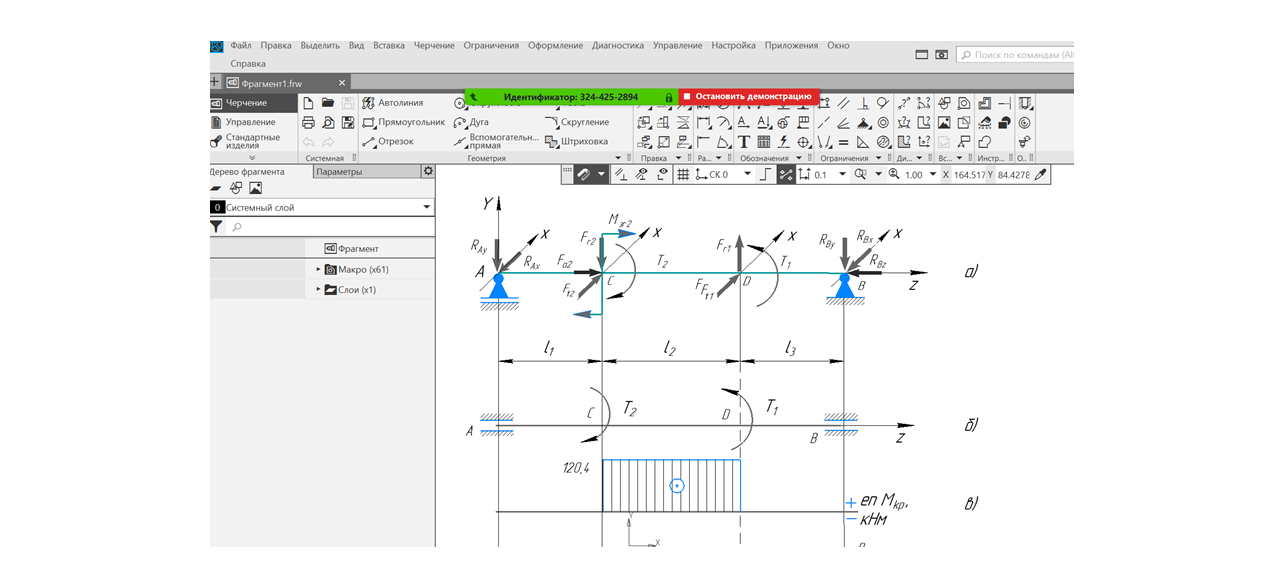Toggle the highlighted snap mode button
Viewport: 1284px width, 588px height.
pos(785,175)
